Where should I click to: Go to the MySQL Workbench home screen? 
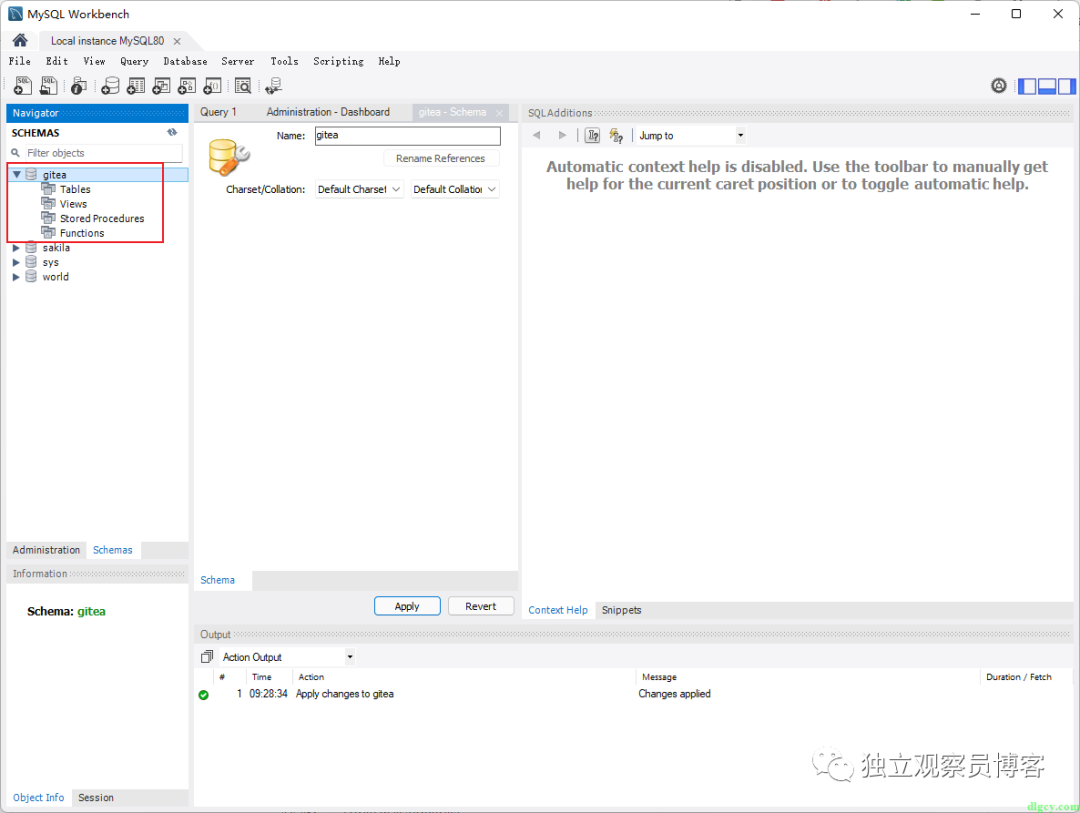pyautogui.click(x=20, y=40)
